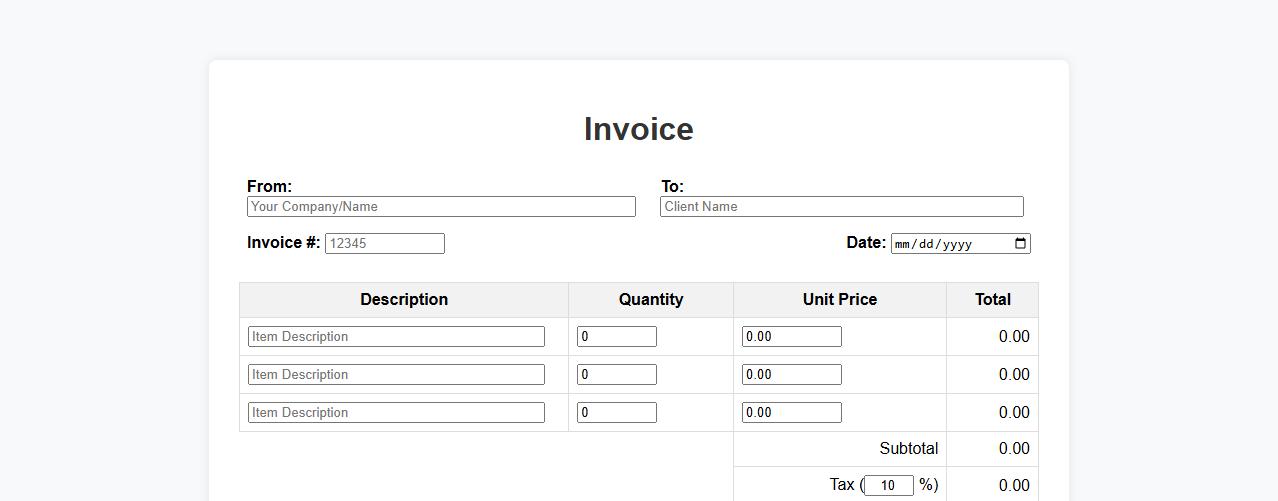Click first row Unit Price field
The width and height of the screenshot is (1278, 501).
tap(792, 337)
